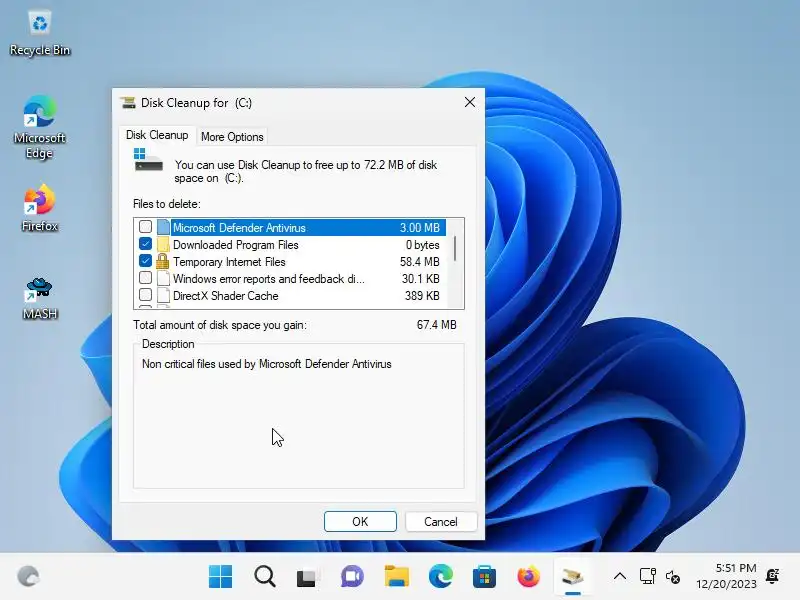Switch to the More Options tab
The image size is (800, 600).
[x=232, y=137]
